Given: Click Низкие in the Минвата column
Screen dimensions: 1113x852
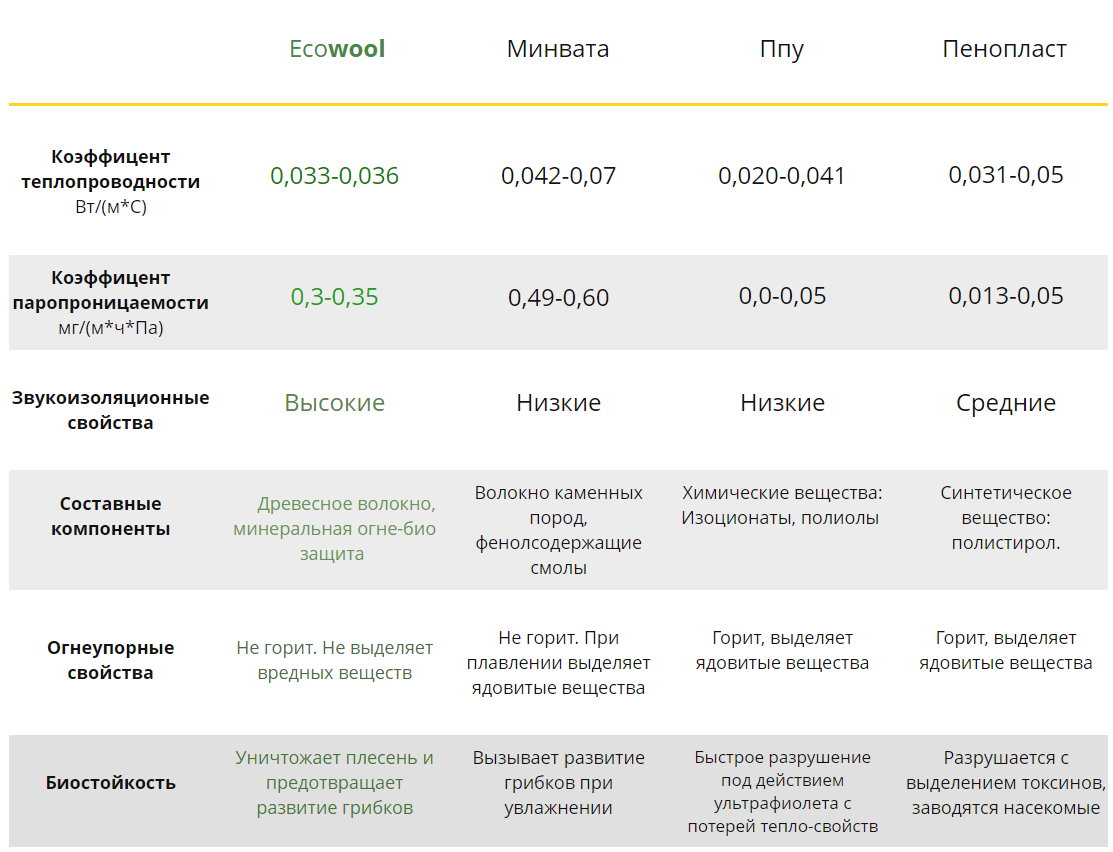Looking at the screenshot, I should click(x=559, y=403).
